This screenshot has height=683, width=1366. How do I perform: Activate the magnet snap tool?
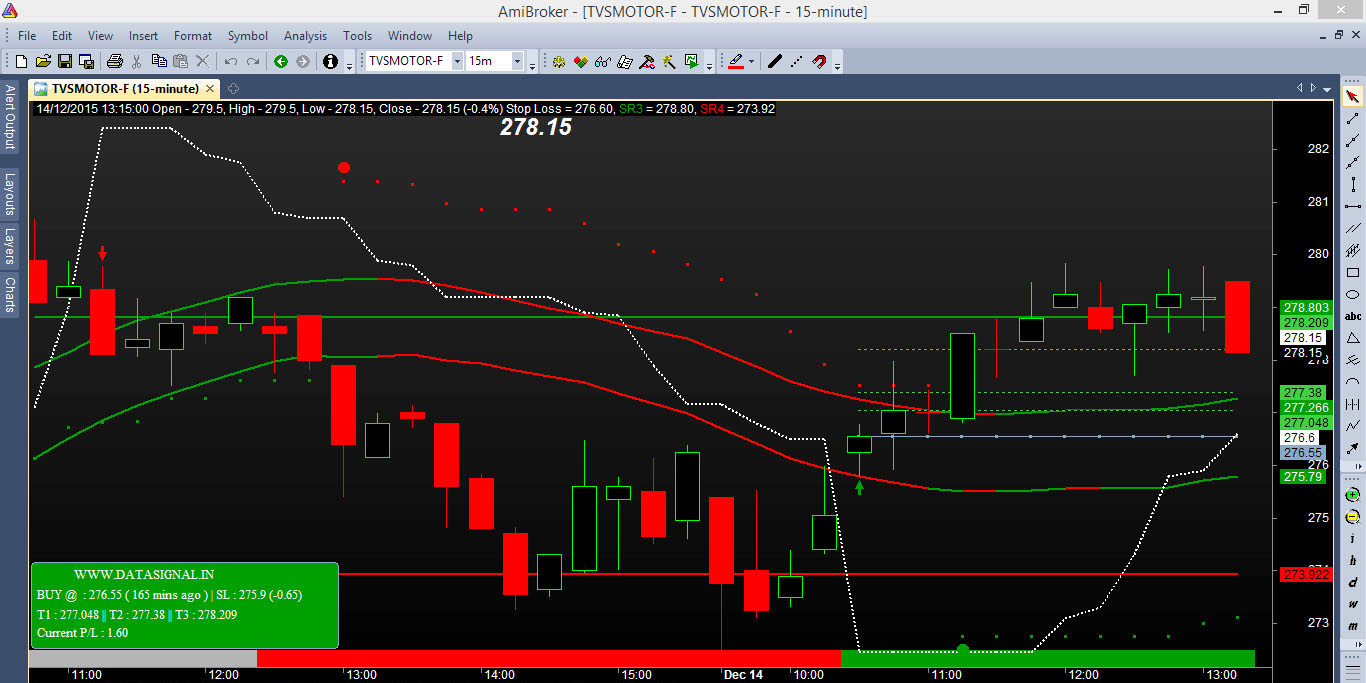click(820, 61)
